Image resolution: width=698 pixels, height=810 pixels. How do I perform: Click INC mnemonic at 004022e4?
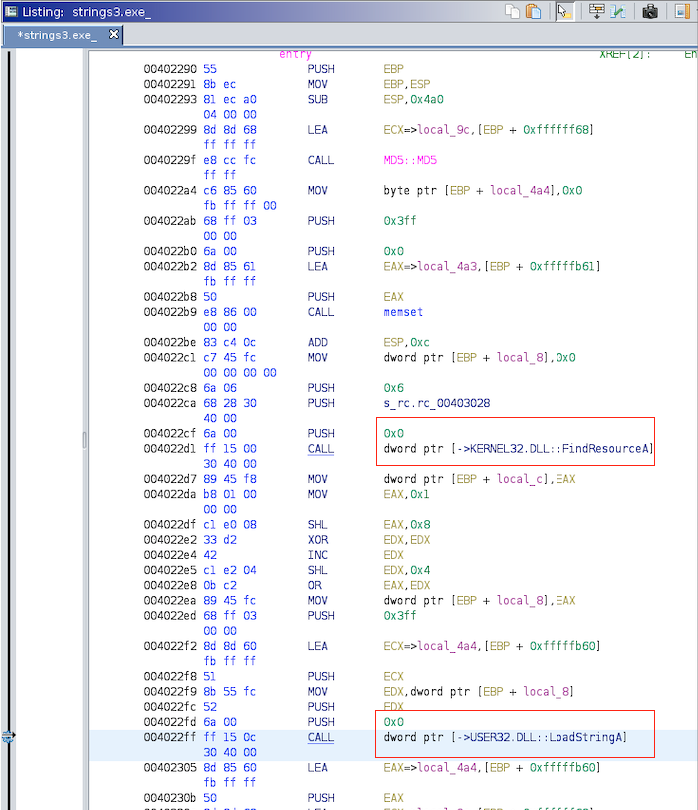click(318, 555)
